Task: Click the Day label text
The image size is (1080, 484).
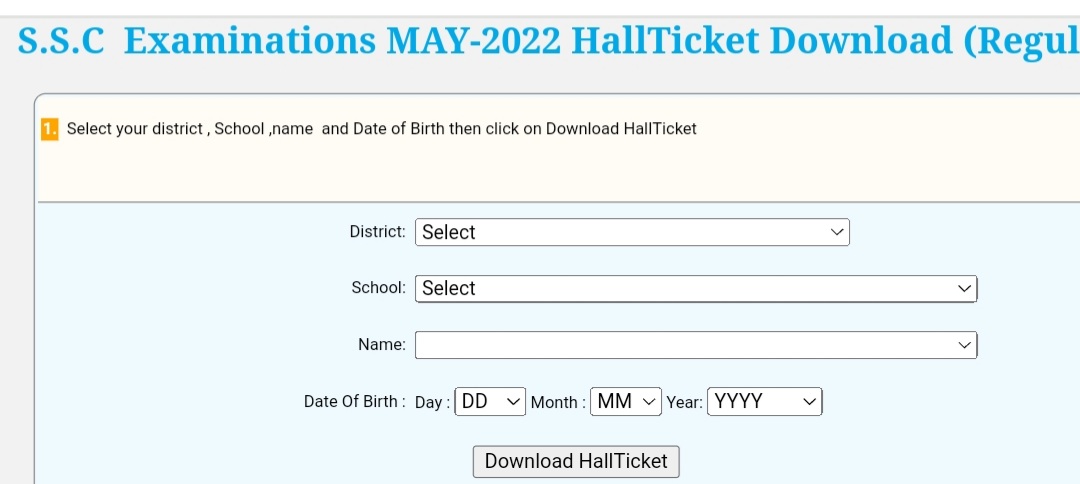Action: tap(432, 402)
